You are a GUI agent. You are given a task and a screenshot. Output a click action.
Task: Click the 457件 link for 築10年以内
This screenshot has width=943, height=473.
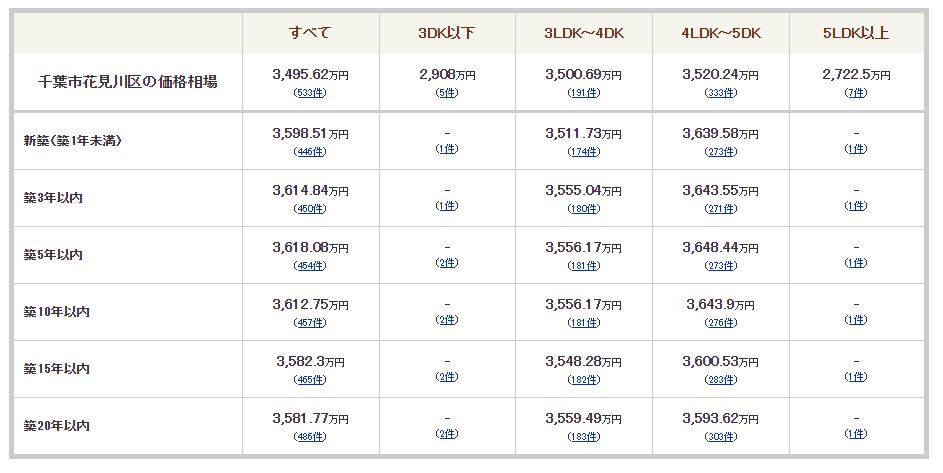click(x=310, y=323)
